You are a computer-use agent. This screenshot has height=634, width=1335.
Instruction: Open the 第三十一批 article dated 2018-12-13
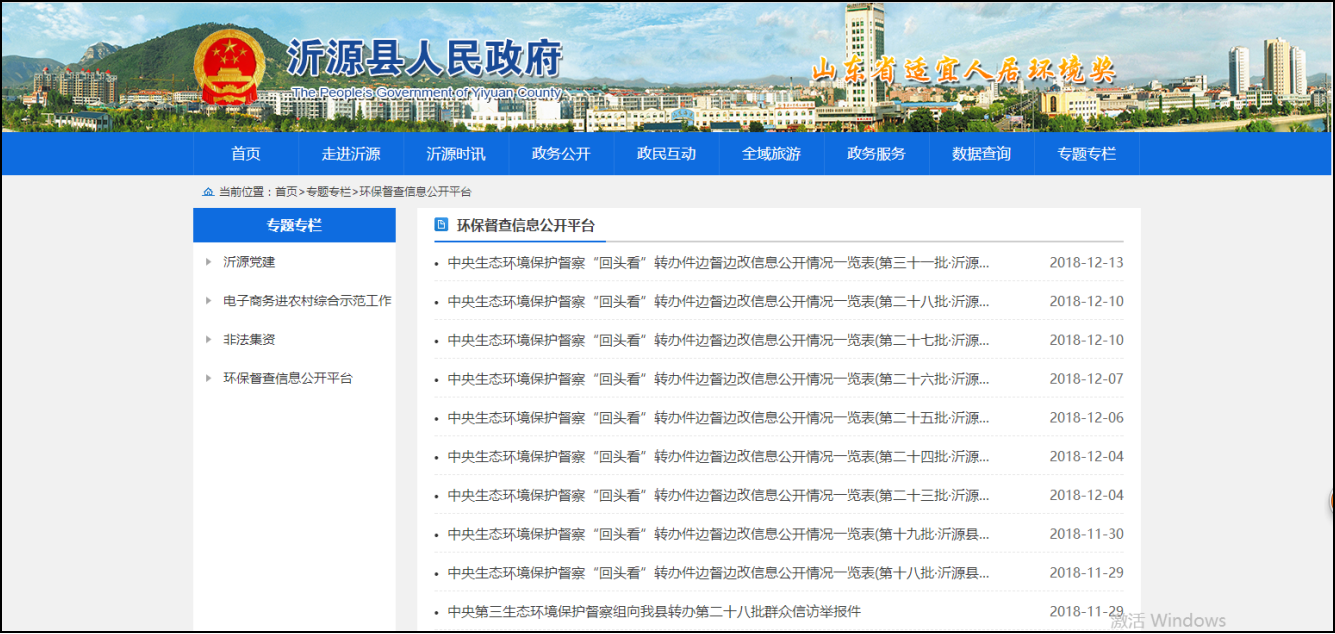718,263
